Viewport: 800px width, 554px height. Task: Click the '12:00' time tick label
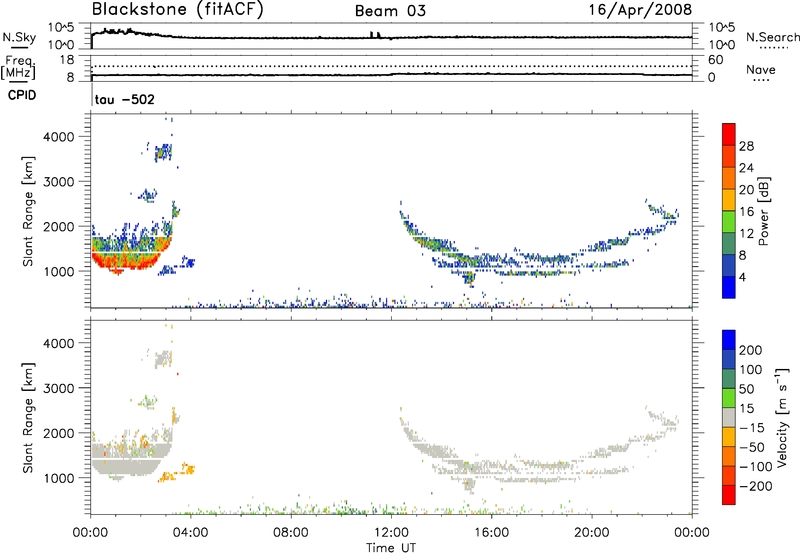pyautogui.click(x=391, y=533)
